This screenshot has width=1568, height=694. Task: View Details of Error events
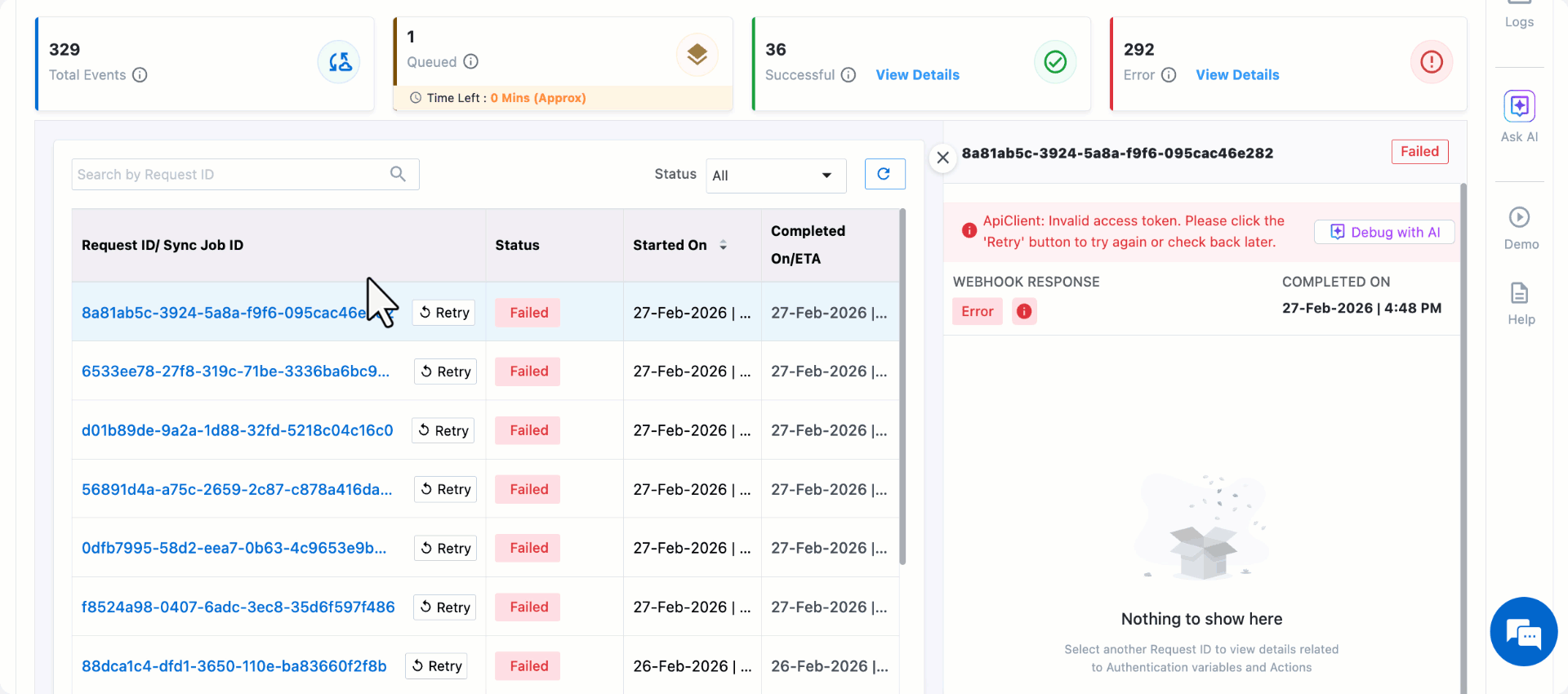point(1237,75)
